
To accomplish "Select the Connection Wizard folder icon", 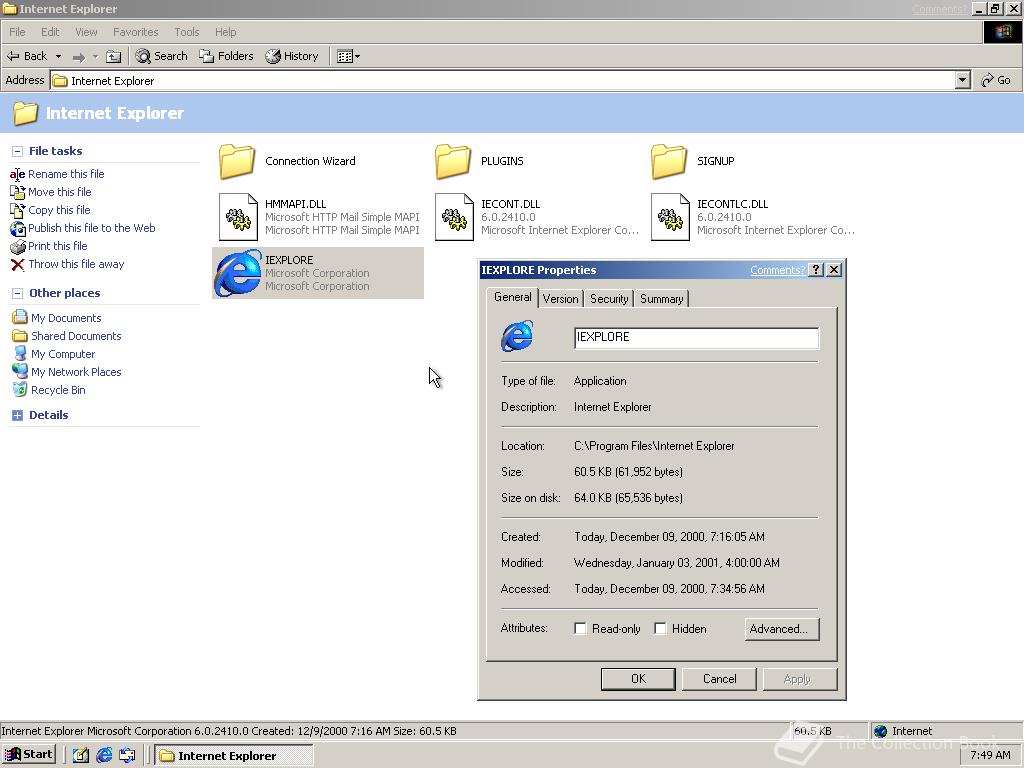I will 236,161.
